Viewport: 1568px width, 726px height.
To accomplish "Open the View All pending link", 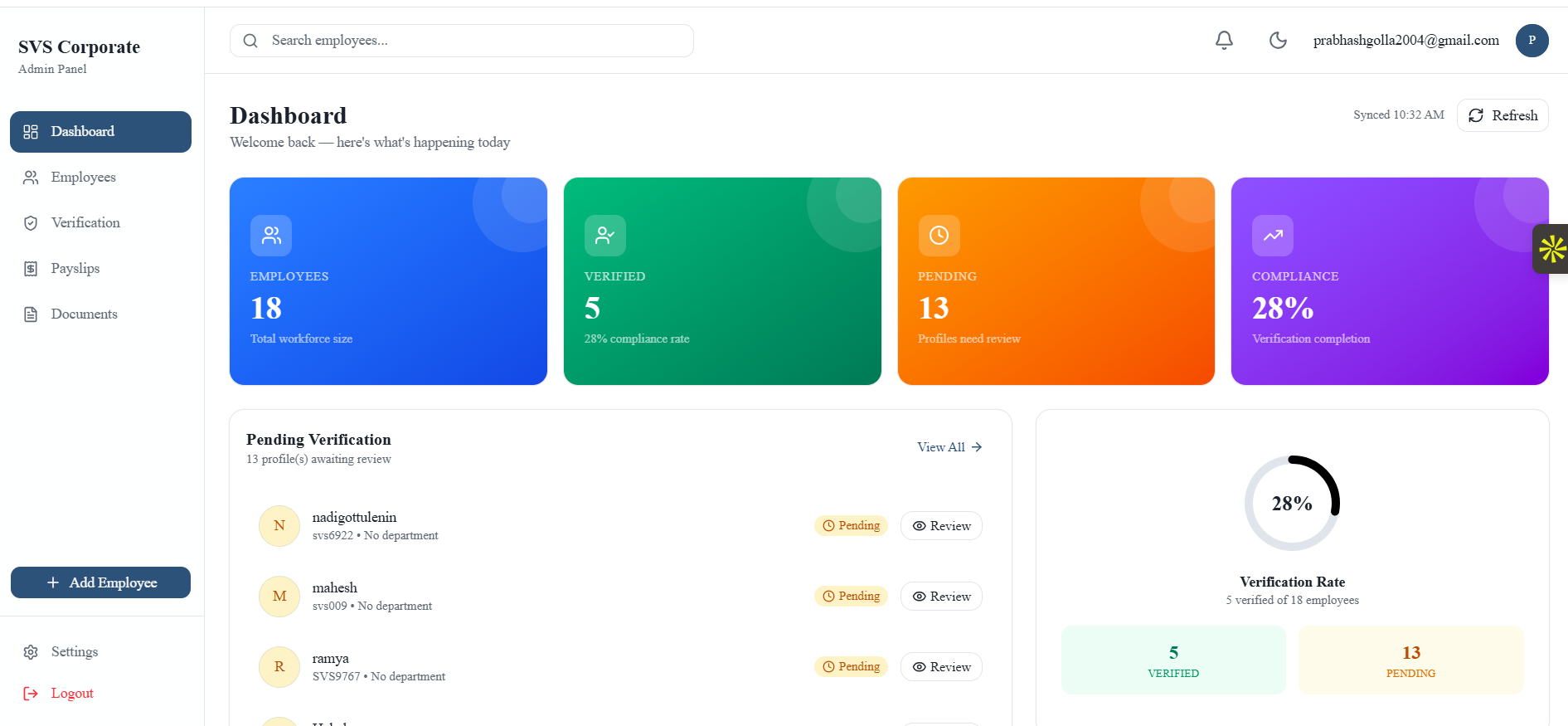I will coord(949,447).
